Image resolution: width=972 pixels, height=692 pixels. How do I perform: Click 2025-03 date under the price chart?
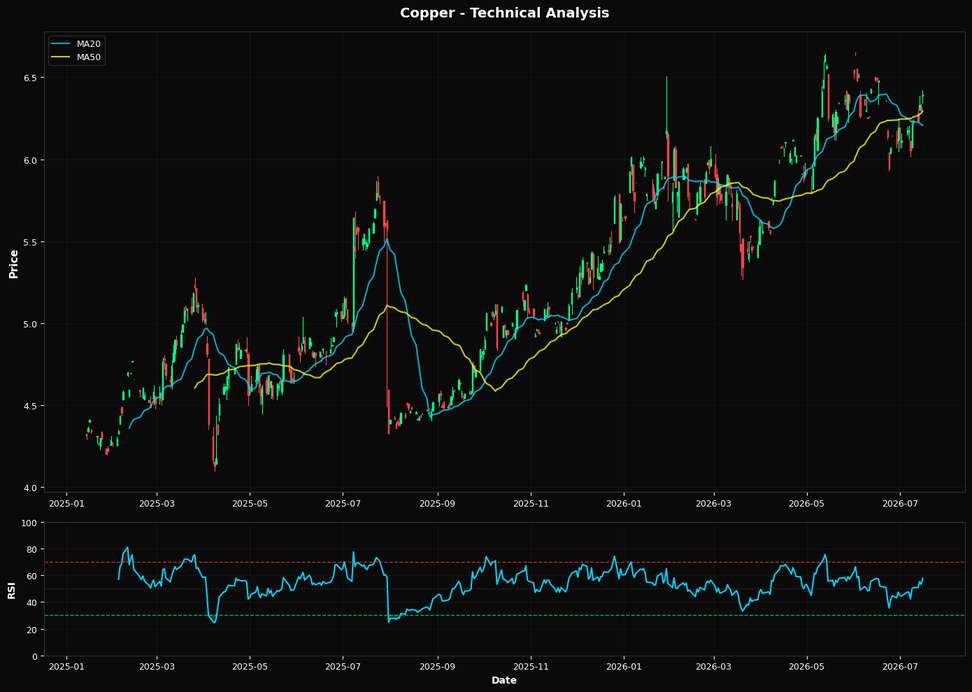click(157, 504)
